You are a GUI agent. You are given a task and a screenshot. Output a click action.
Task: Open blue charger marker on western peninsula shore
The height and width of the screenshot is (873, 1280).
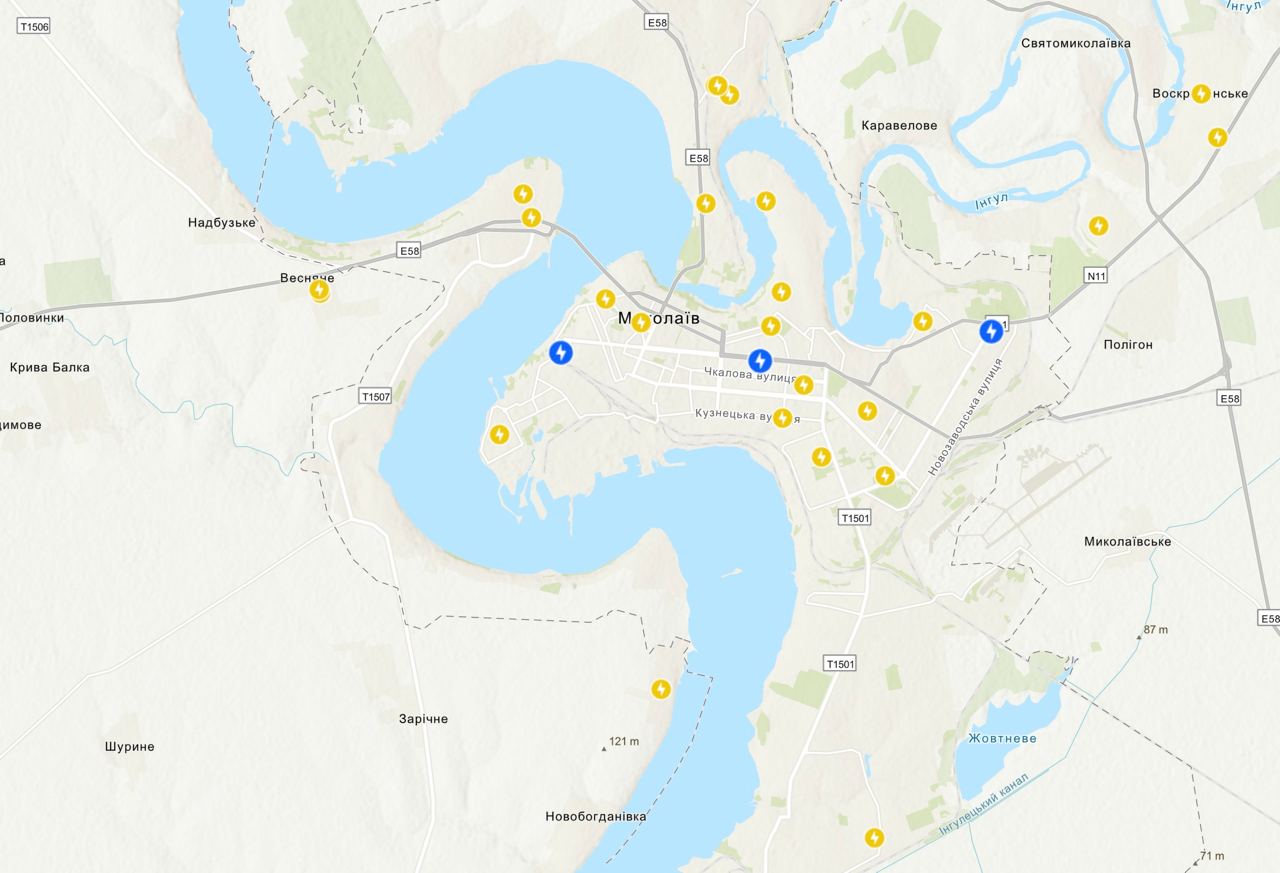pyautogui.click(x=562, y=352)
